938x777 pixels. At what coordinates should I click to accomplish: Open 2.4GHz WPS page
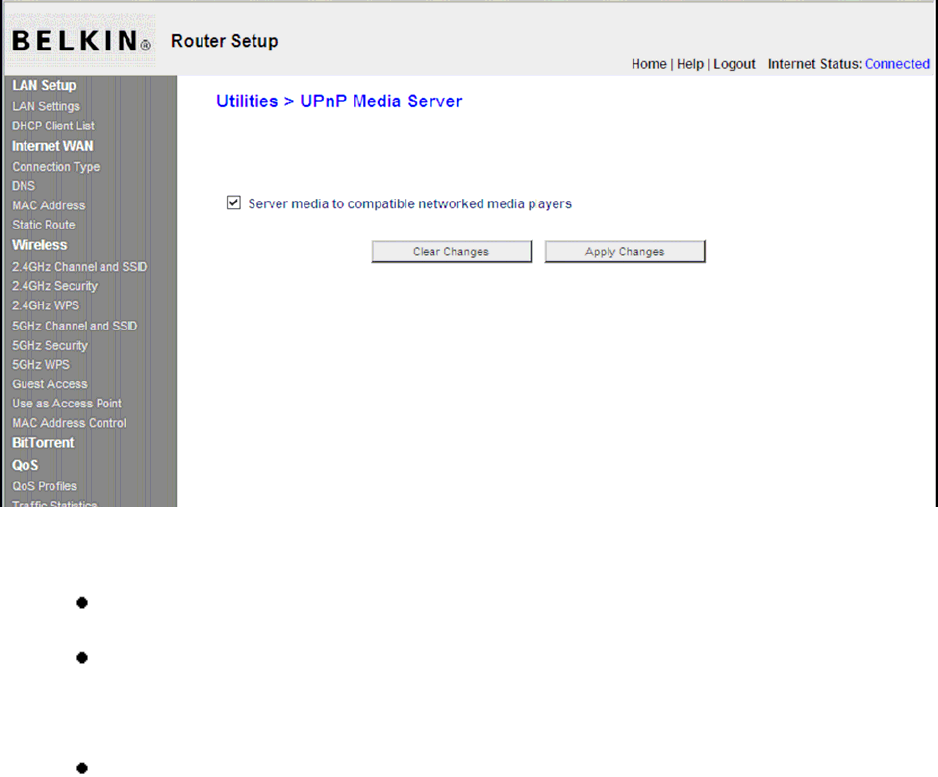tap(45, 306)
